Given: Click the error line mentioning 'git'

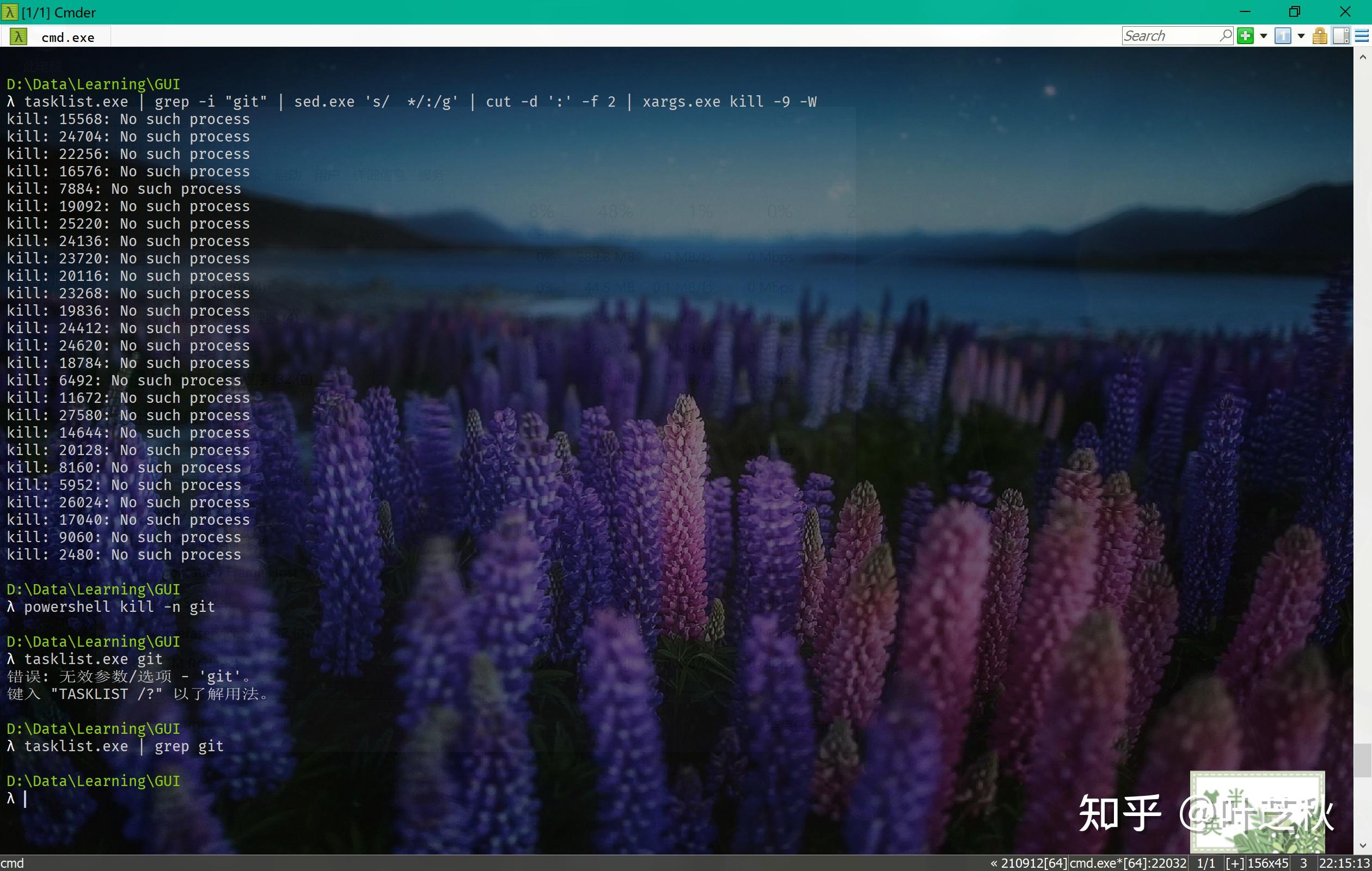Looking at the screenshot, I should [x=129, y=677].
